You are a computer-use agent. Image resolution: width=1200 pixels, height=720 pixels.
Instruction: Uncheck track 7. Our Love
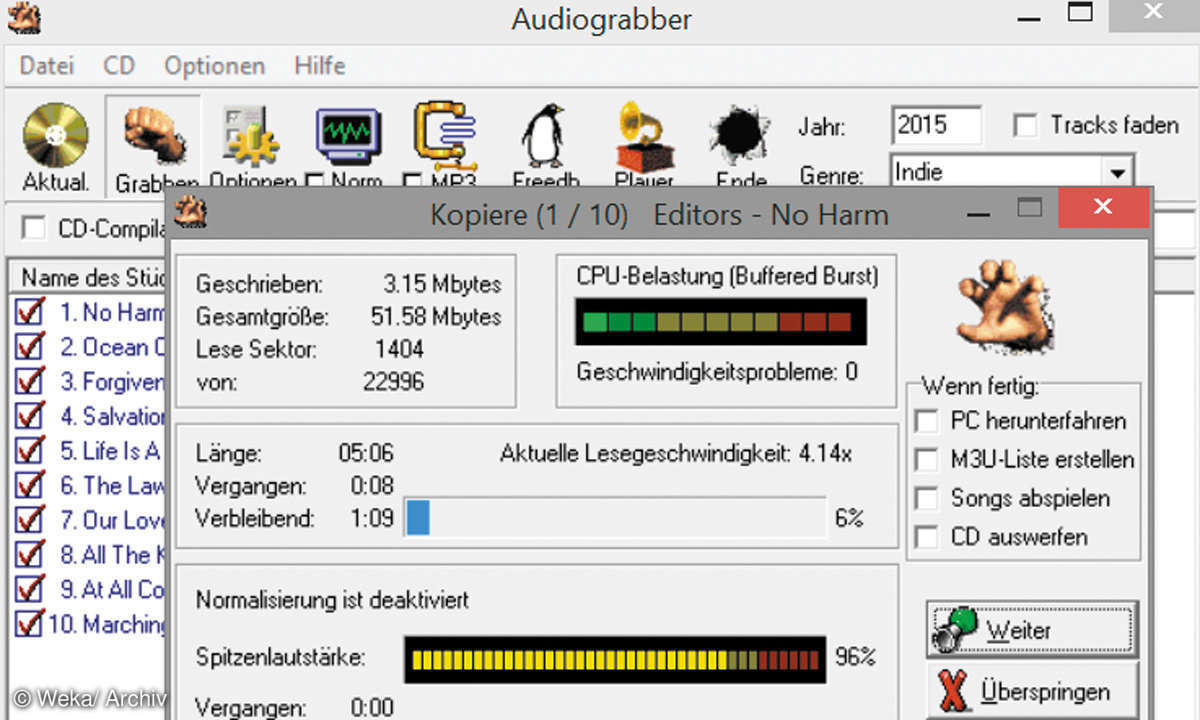coord(30,520)
